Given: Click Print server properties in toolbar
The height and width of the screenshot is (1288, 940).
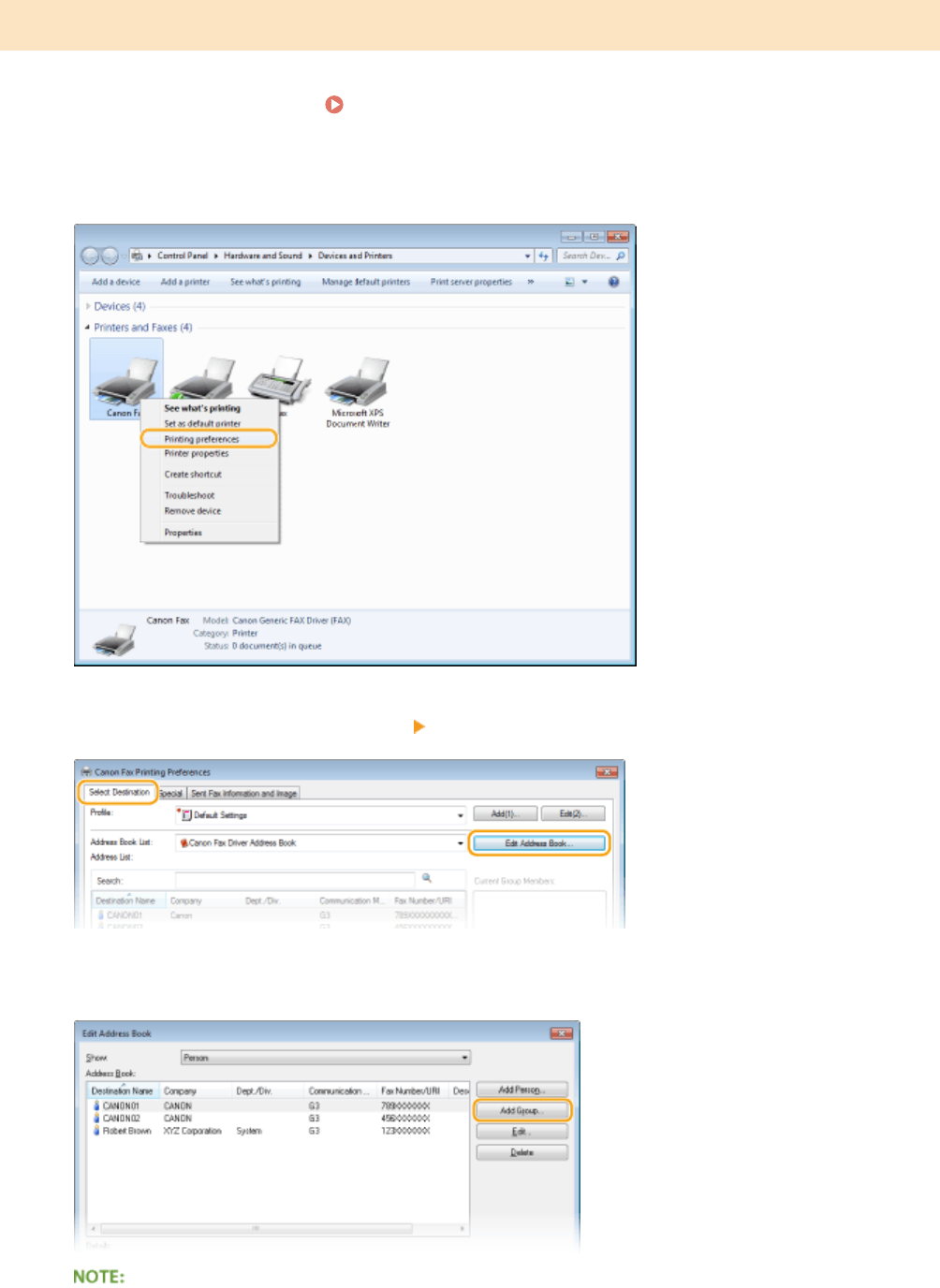Looking at the screenshot, I should point(471,282).
